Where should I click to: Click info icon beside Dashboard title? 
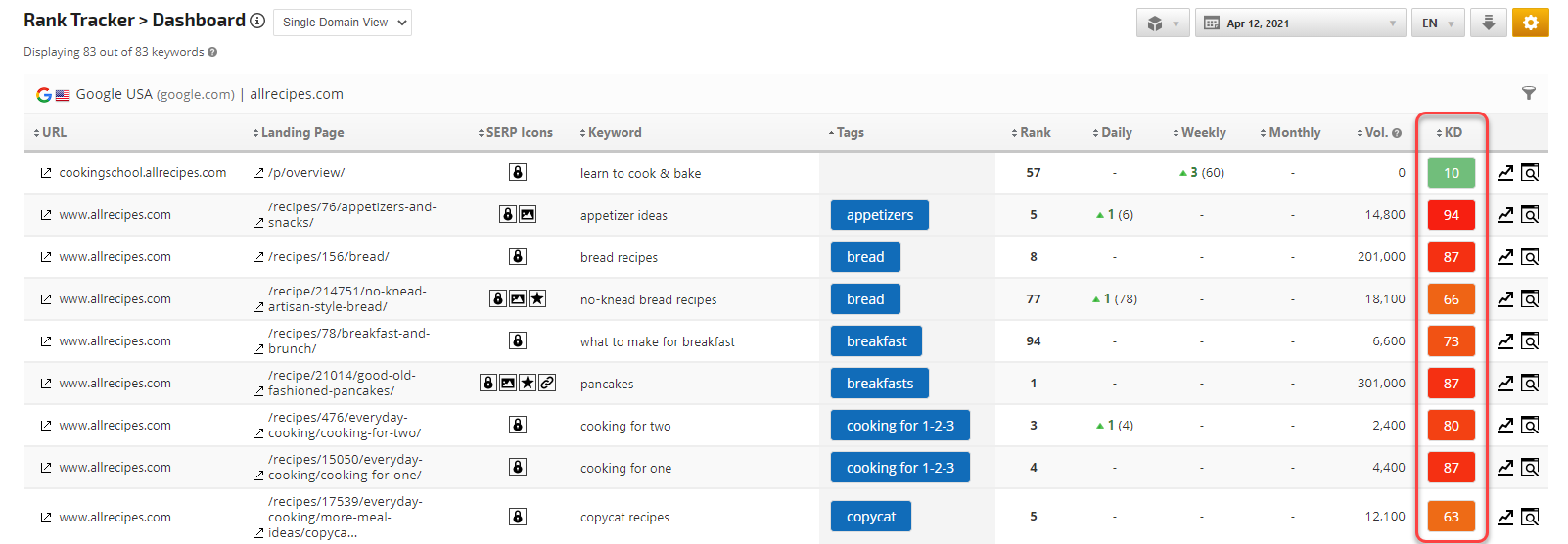[257, 21]
